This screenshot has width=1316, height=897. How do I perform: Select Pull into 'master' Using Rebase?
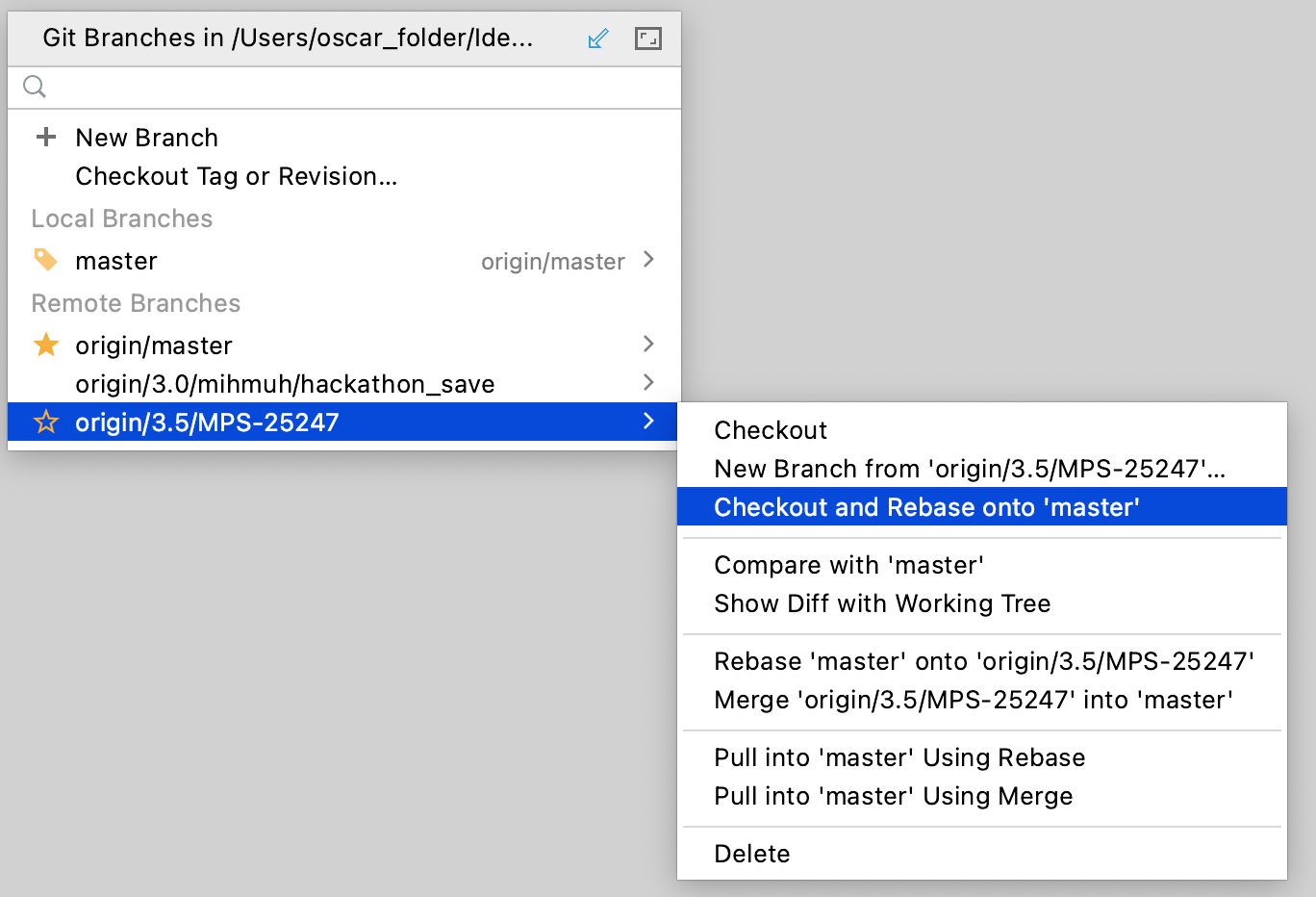click(899, 757)
